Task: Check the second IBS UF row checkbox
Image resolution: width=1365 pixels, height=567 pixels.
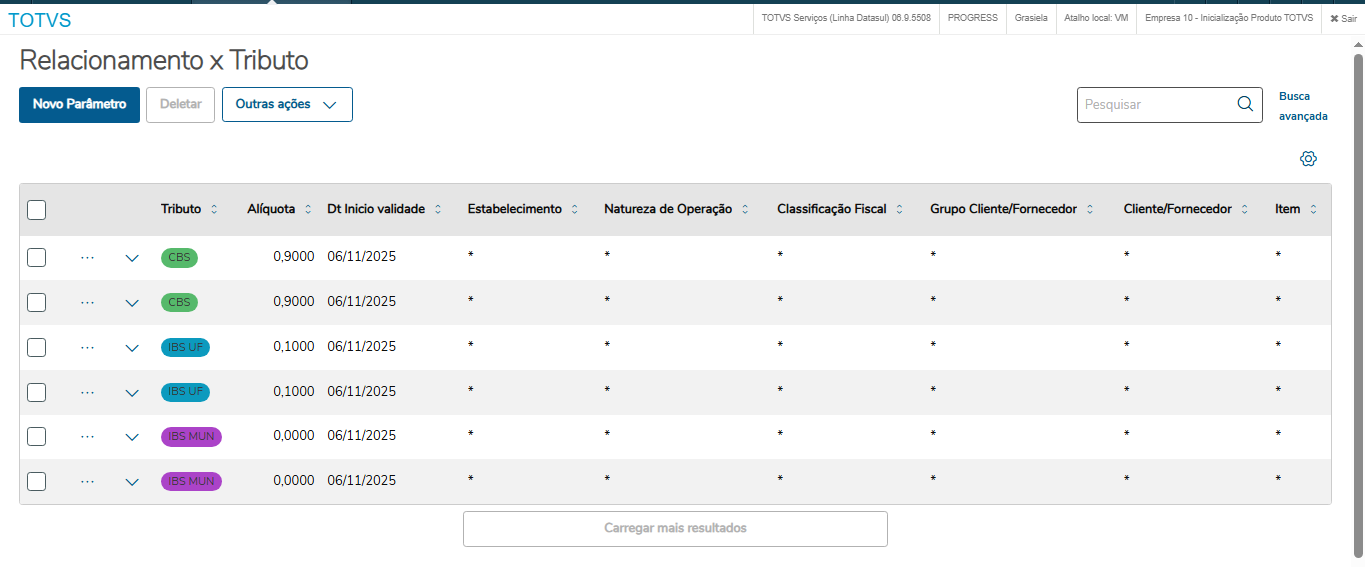Action: pos(36,392)
